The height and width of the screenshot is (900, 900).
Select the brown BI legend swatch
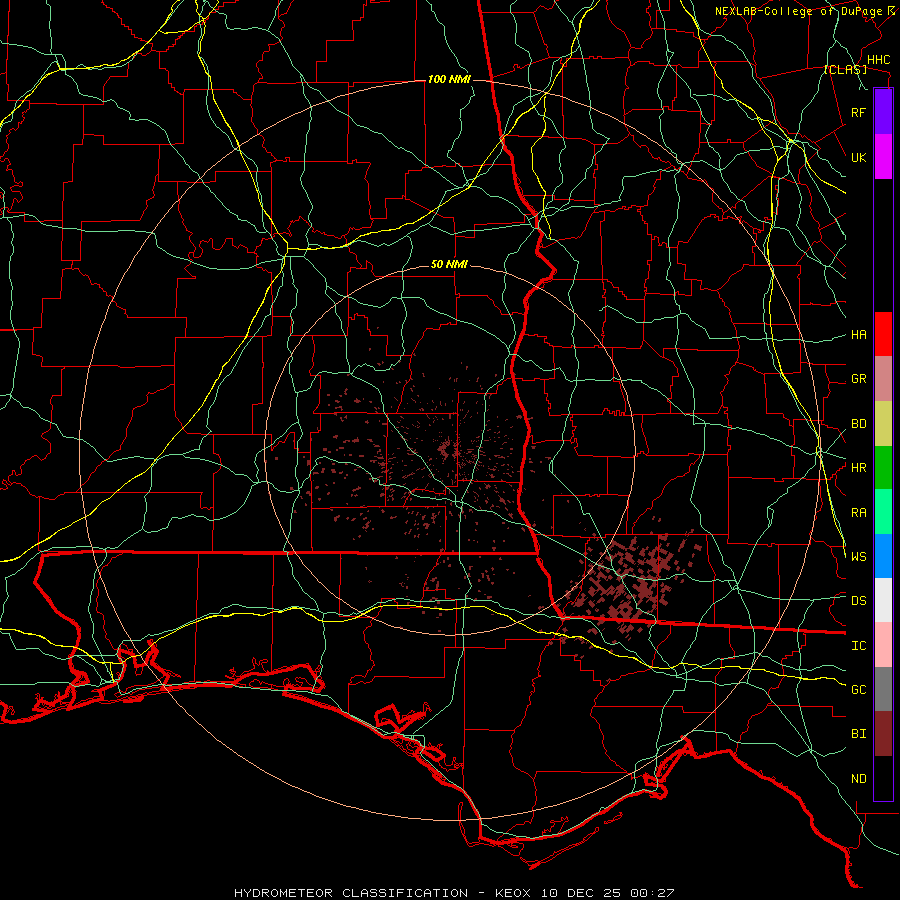[883, 734]
